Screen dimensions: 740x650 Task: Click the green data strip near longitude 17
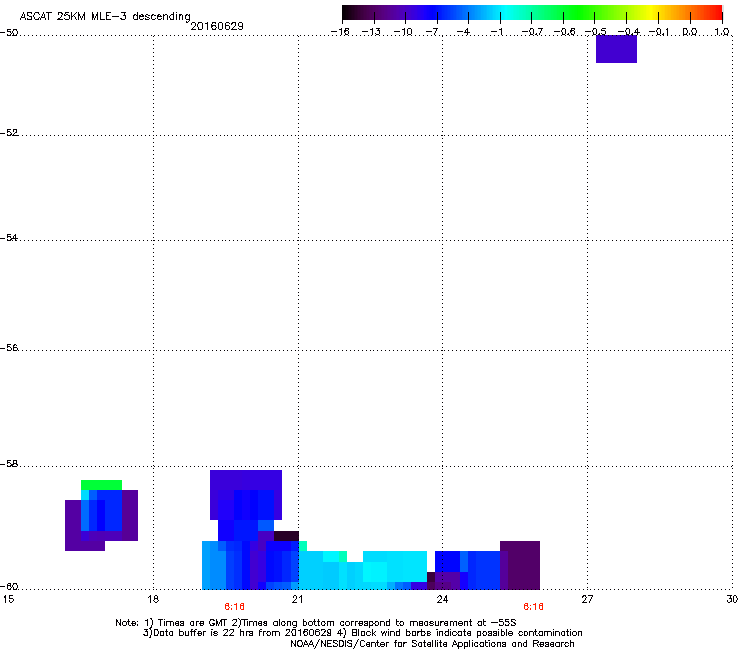[x=101, y=485]
